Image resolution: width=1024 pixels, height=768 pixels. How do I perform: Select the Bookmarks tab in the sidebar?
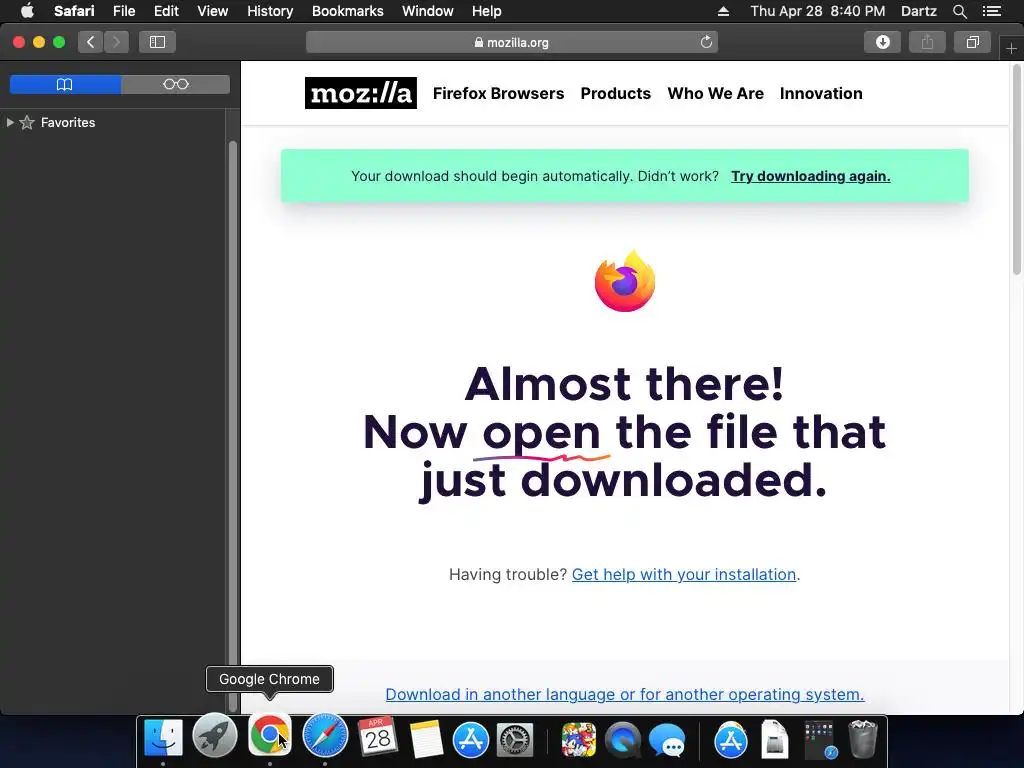(65, 84)
